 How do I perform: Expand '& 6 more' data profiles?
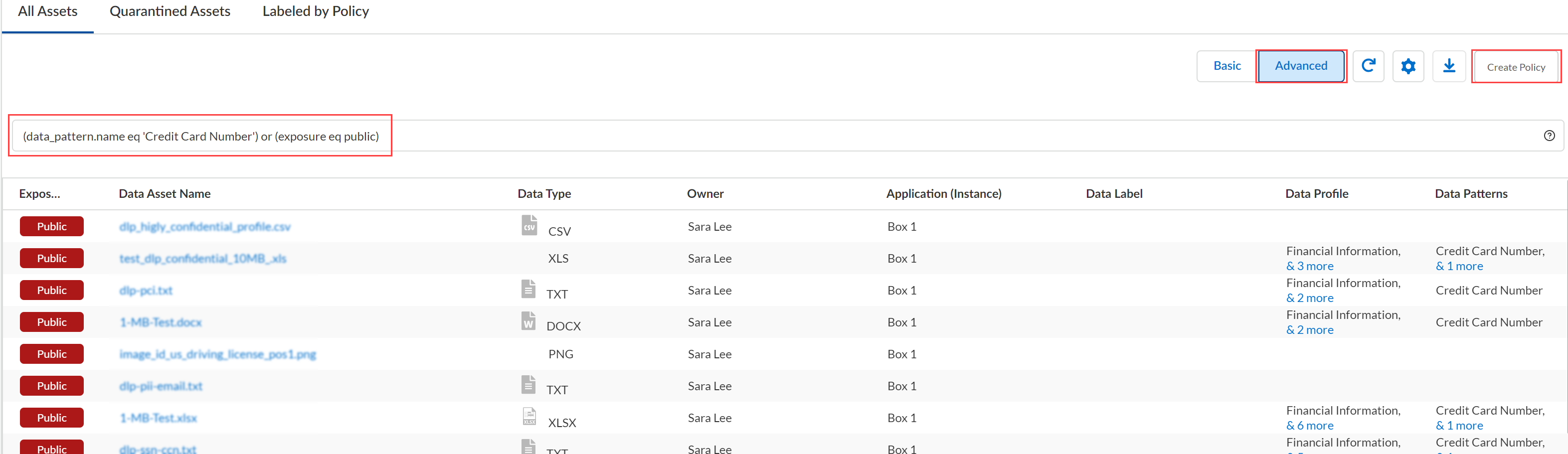coord(1309,426)
